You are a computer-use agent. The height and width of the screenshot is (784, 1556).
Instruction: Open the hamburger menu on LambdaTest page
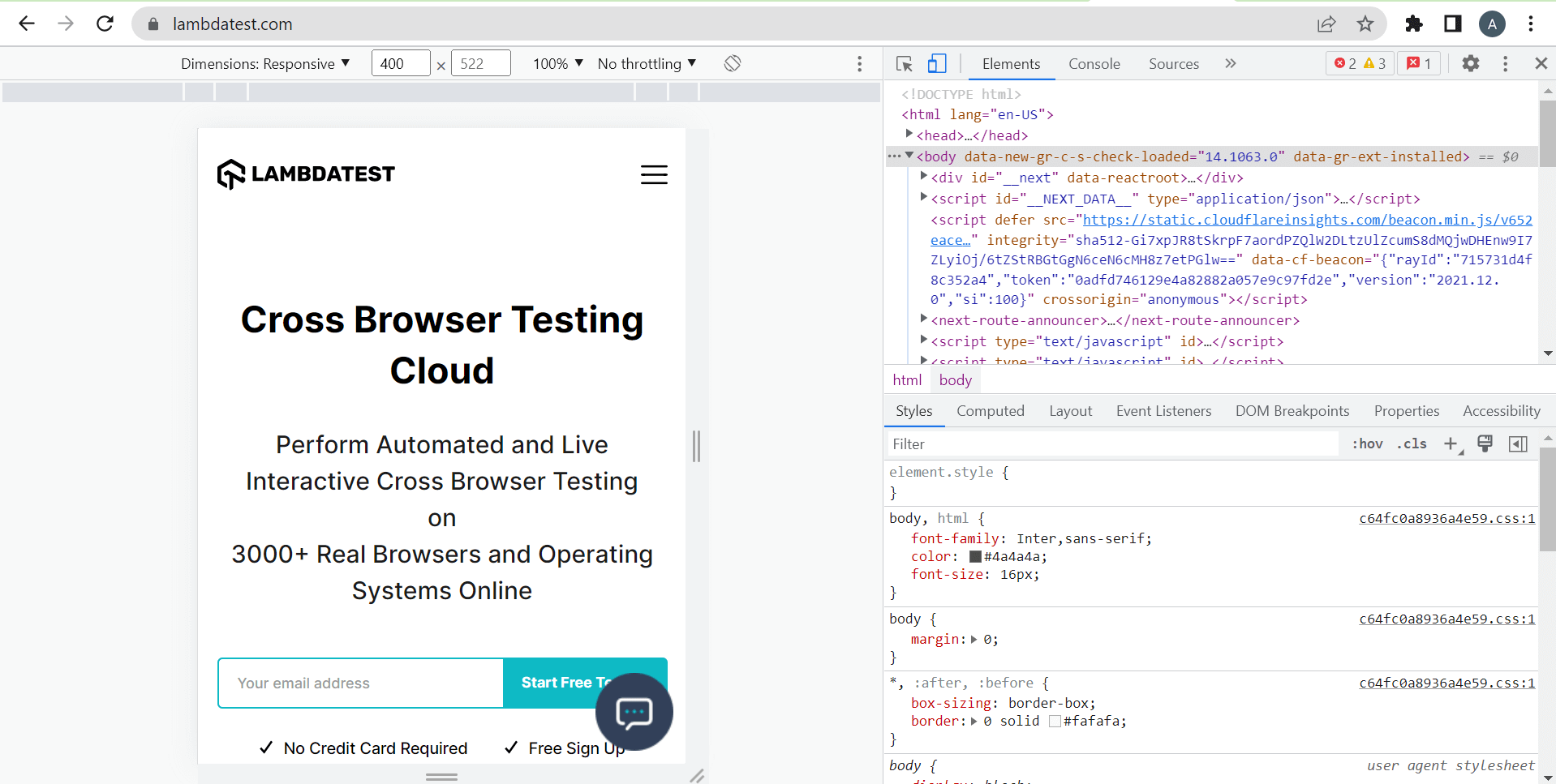654,174
